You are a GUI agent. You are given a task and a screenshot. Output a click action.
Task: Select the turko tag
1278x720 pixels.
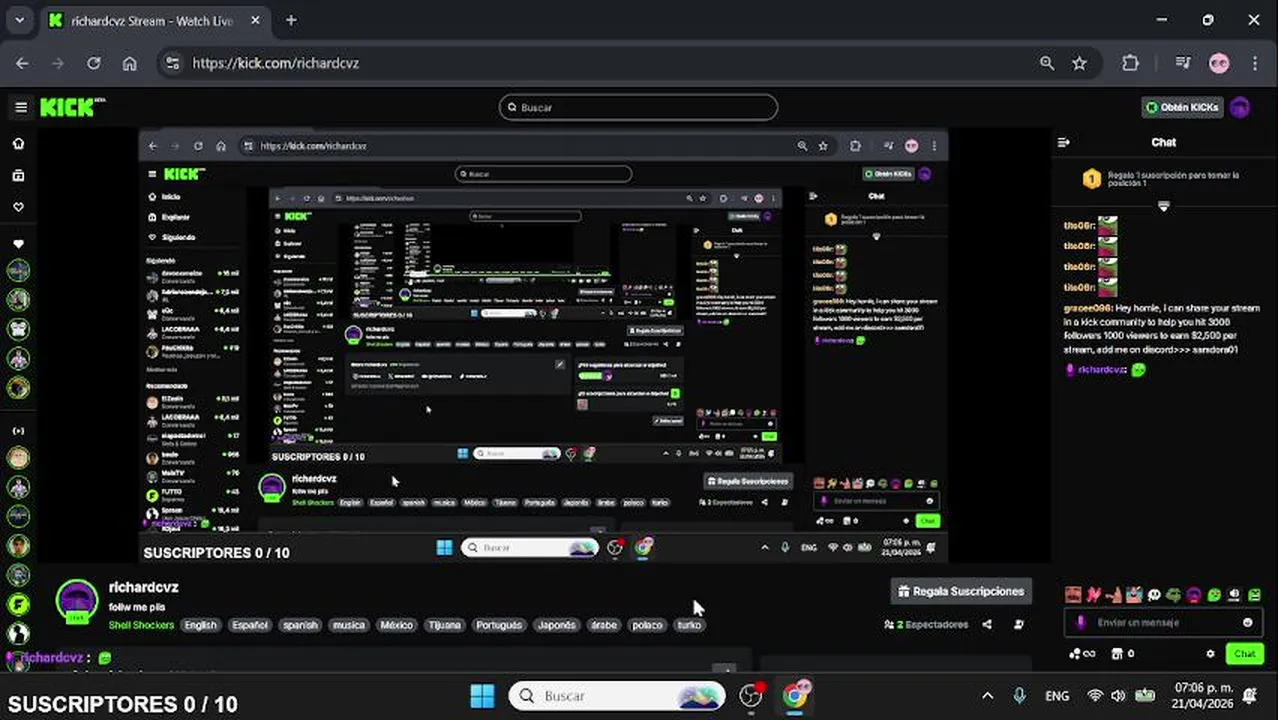tap(689, 625)
